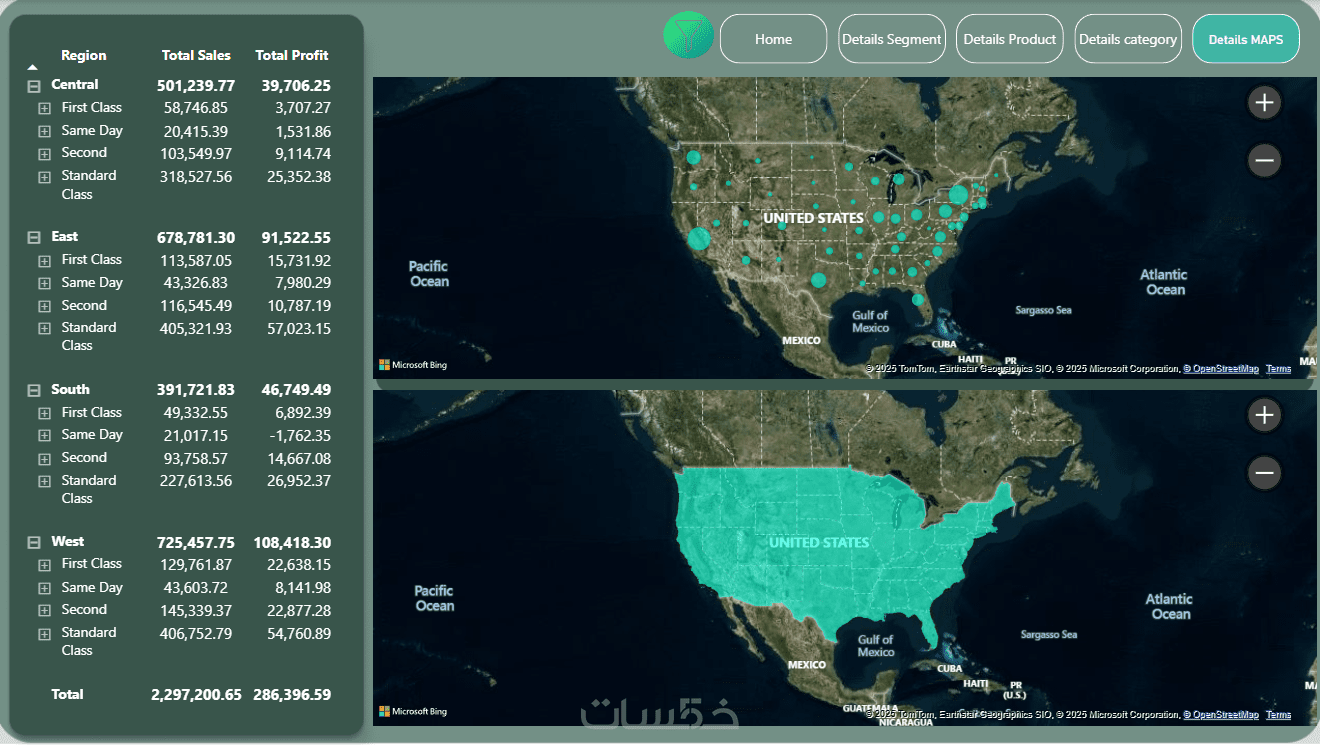Expand Second under West
The image size is (1320, 745).
click(44, 611)
